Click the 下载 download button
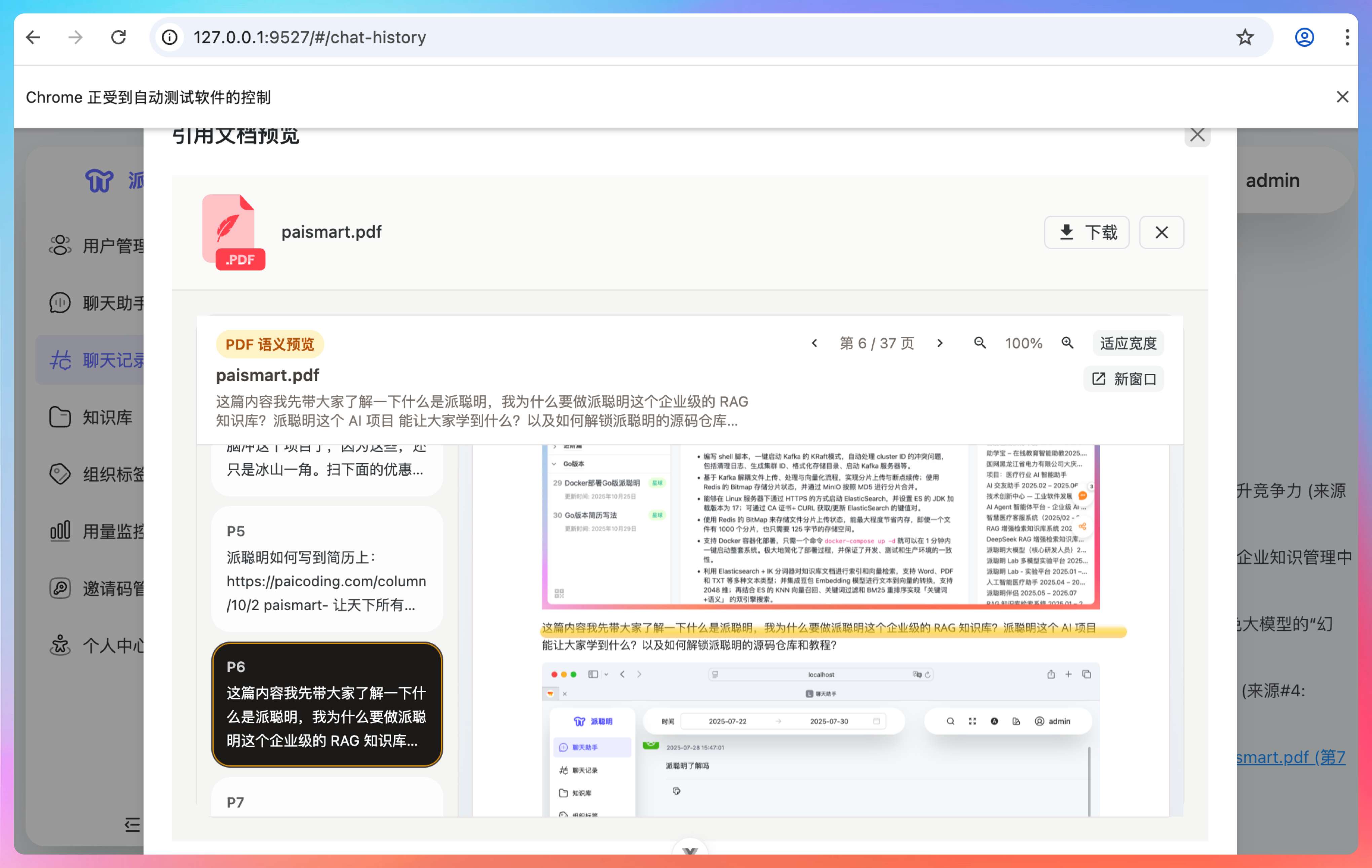 click(x=1087, y=232)
